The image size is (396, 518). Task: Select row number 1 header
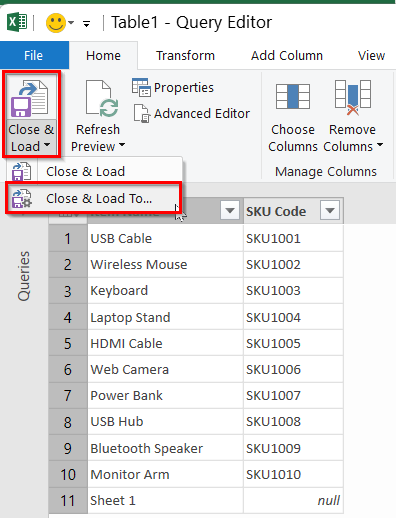[x=68, y=238]
